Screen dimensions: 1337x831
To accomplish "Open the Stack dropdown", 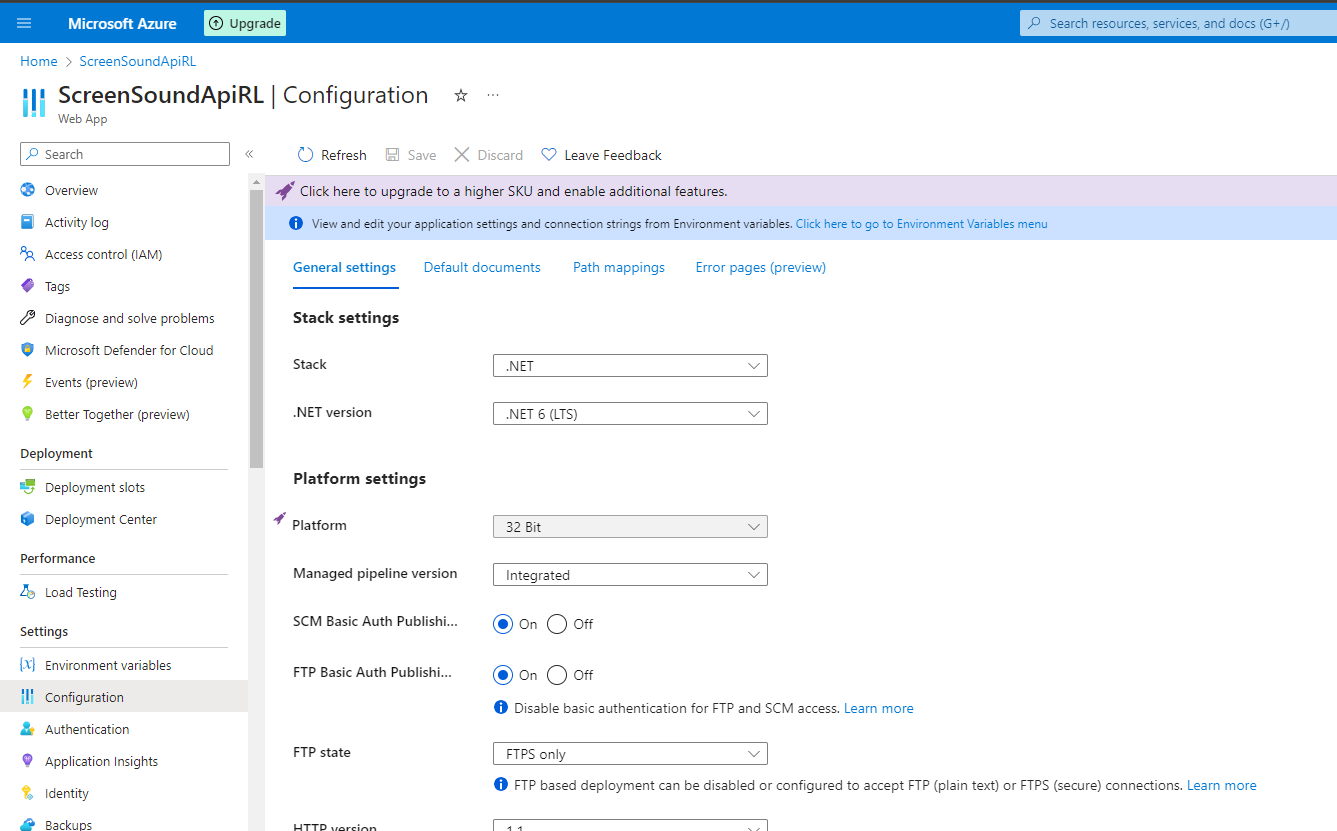I will [x=630, y=366].
